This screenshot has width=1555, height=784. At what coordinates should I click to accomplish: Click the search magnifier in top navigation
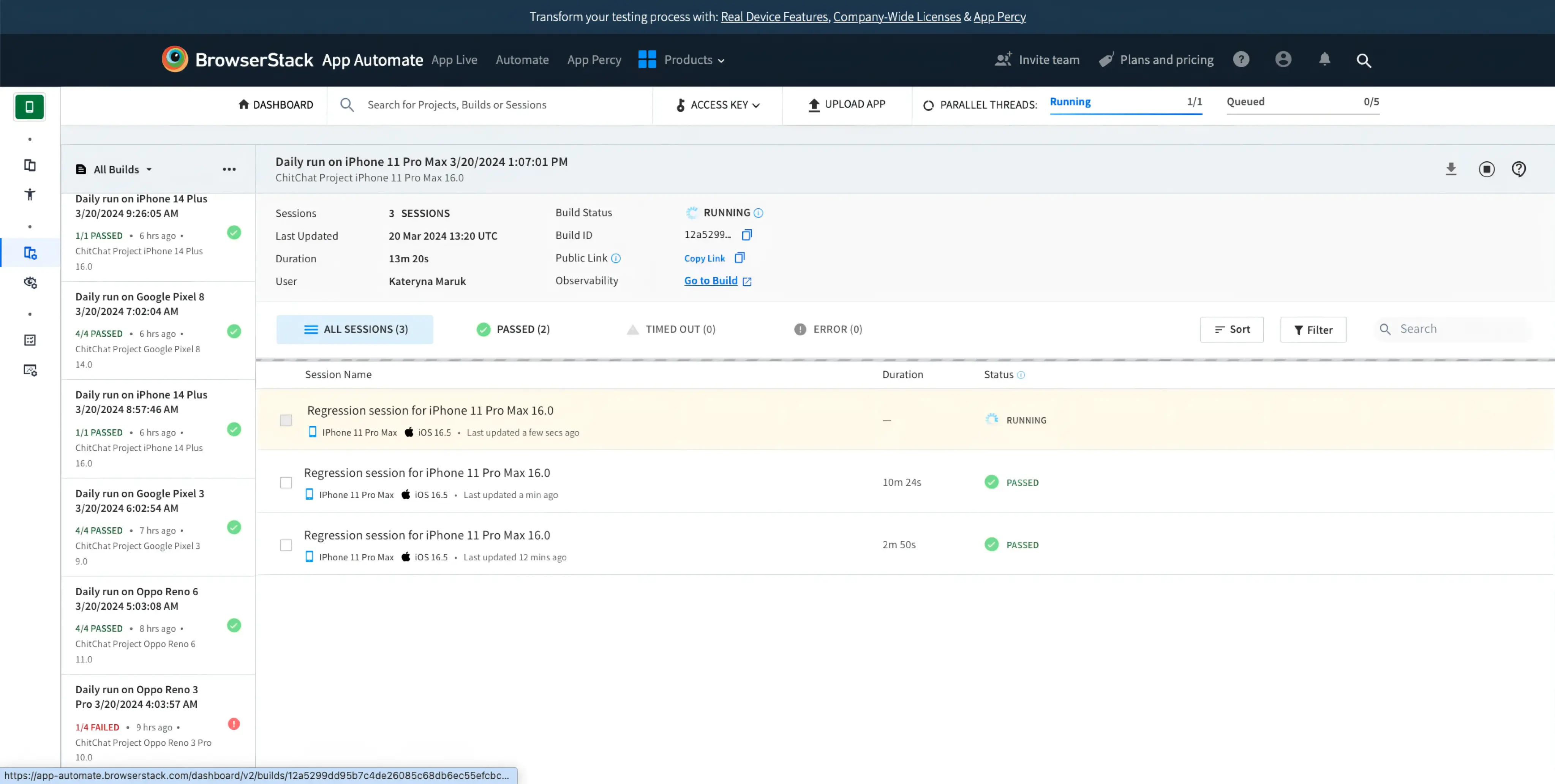click(1364, 60)
